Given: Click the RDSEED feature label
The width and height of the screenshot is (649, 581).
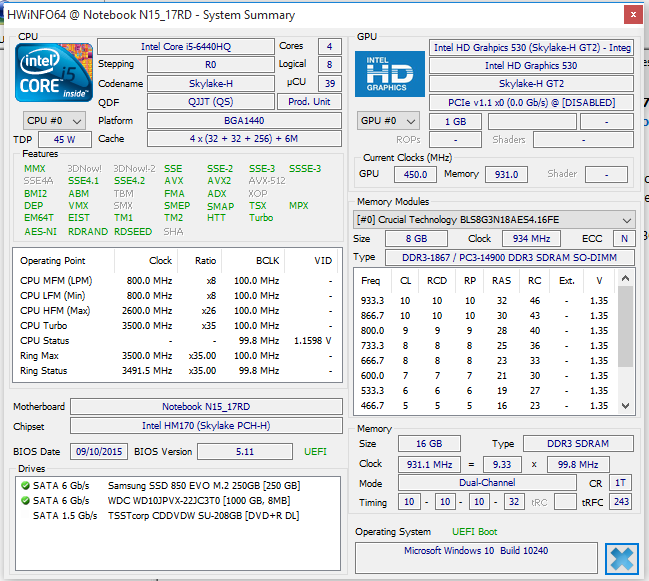Looking at the screenshot, I should pos(133,232).
